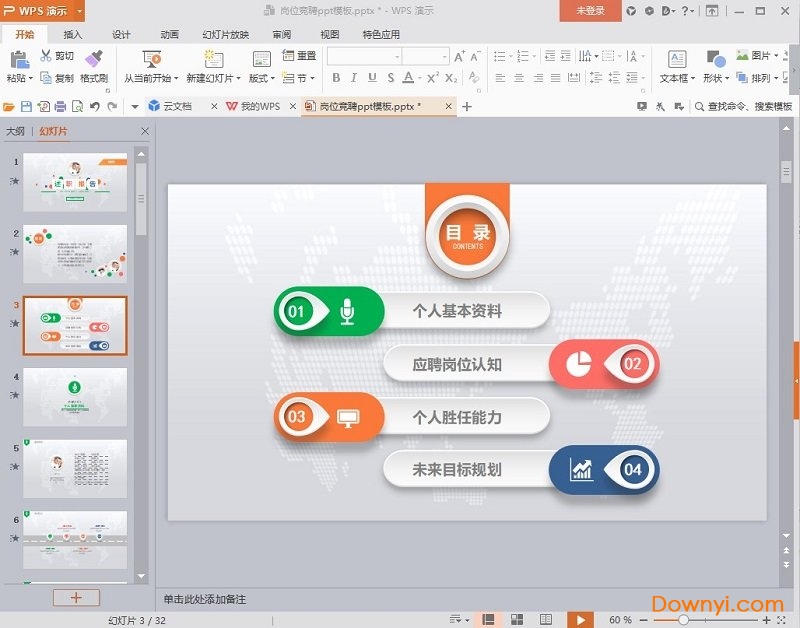Switch to the 大纲 outline tab
800x628 pixels.
point(15,131)
